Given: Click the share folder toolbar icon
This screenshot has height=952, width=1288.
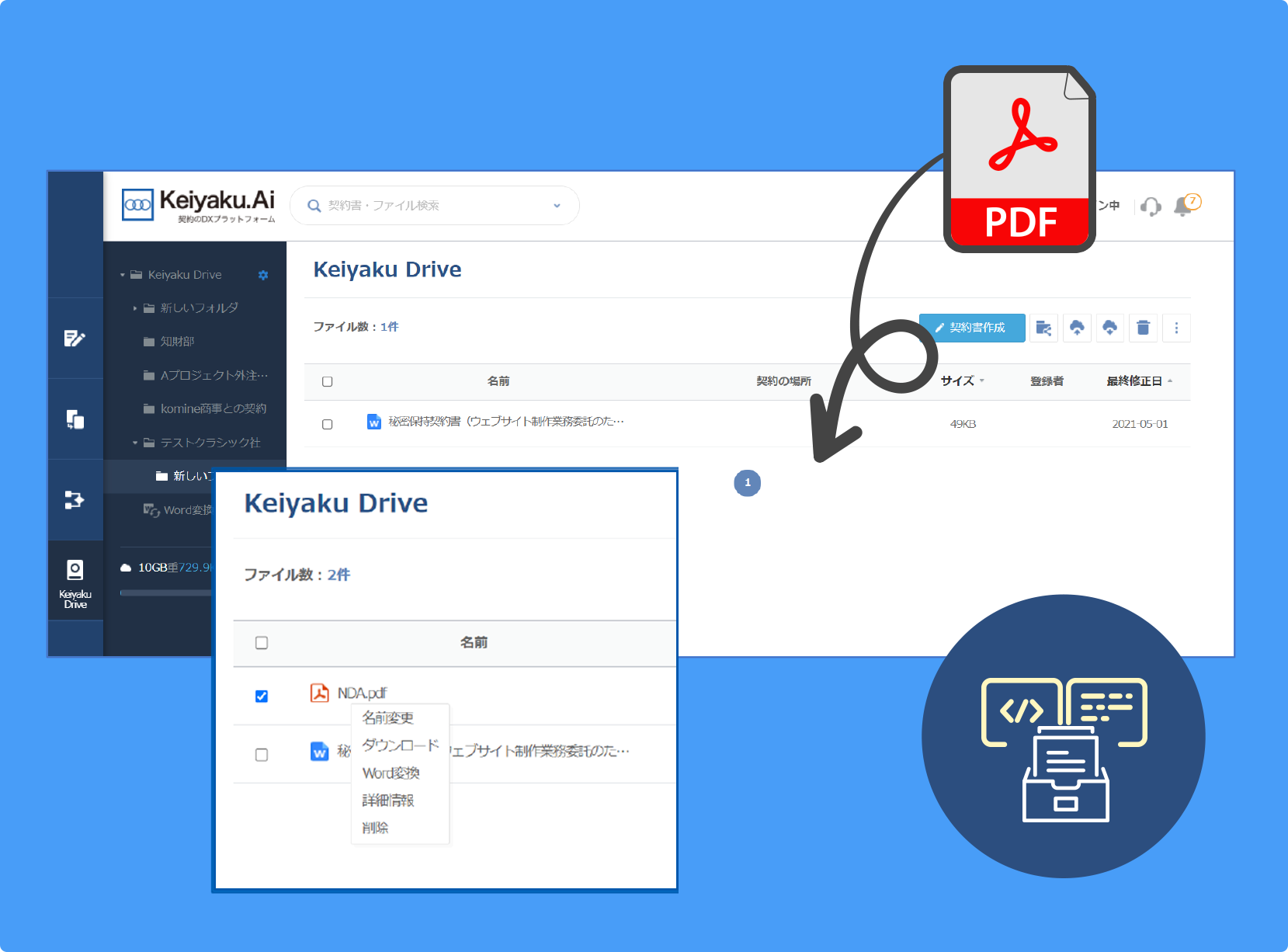Looking at the screenshot, I should tap(1043, 328).
